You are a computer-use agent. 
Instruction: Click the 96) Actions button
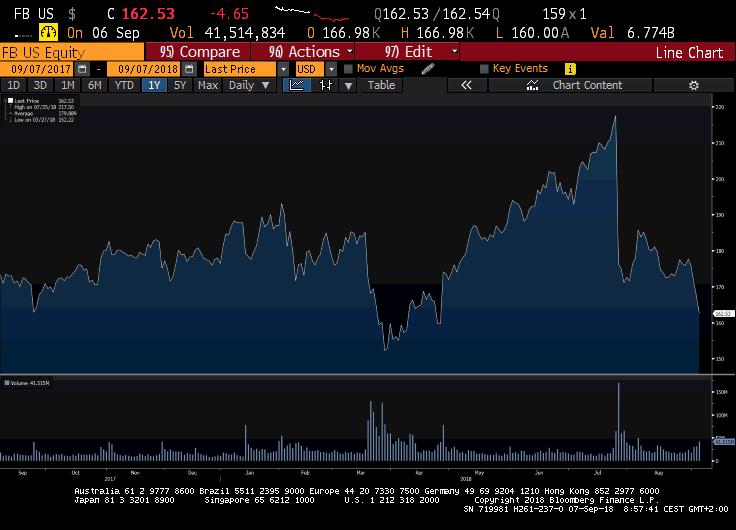(x=304, y=52)
